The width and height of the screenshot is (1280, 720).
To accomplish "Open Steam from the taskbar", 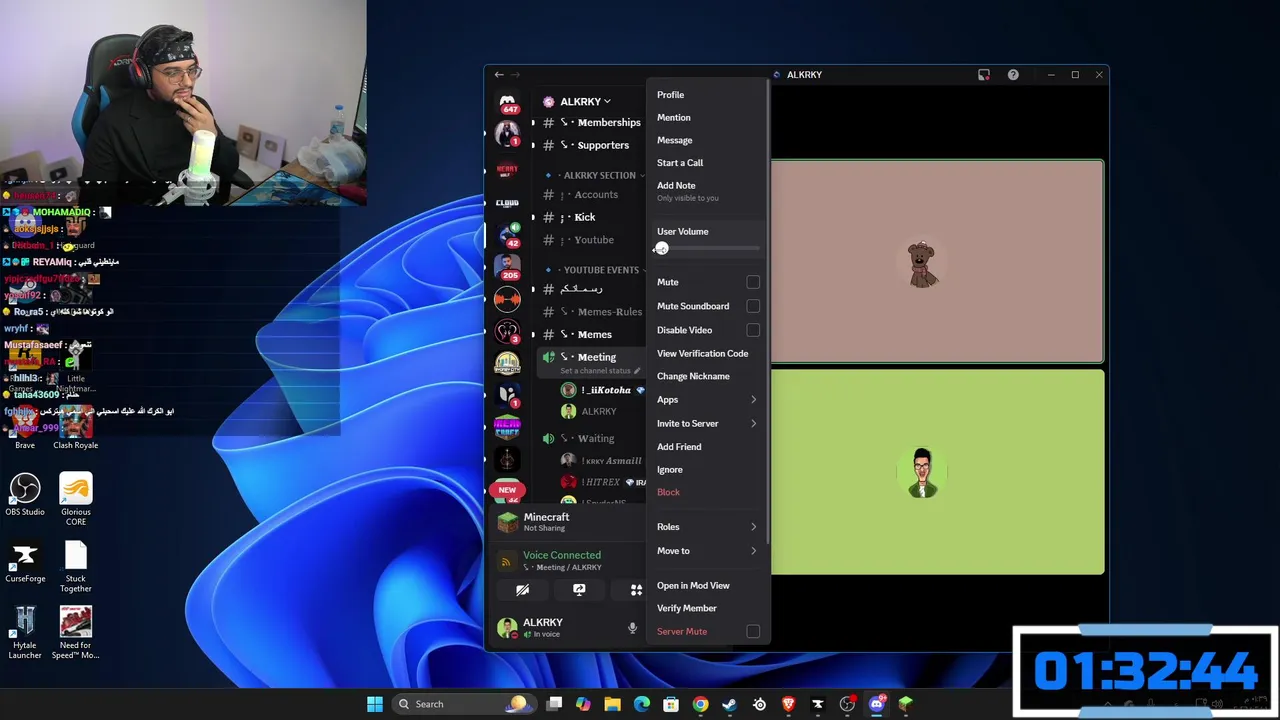I will [x=730, y=704].
